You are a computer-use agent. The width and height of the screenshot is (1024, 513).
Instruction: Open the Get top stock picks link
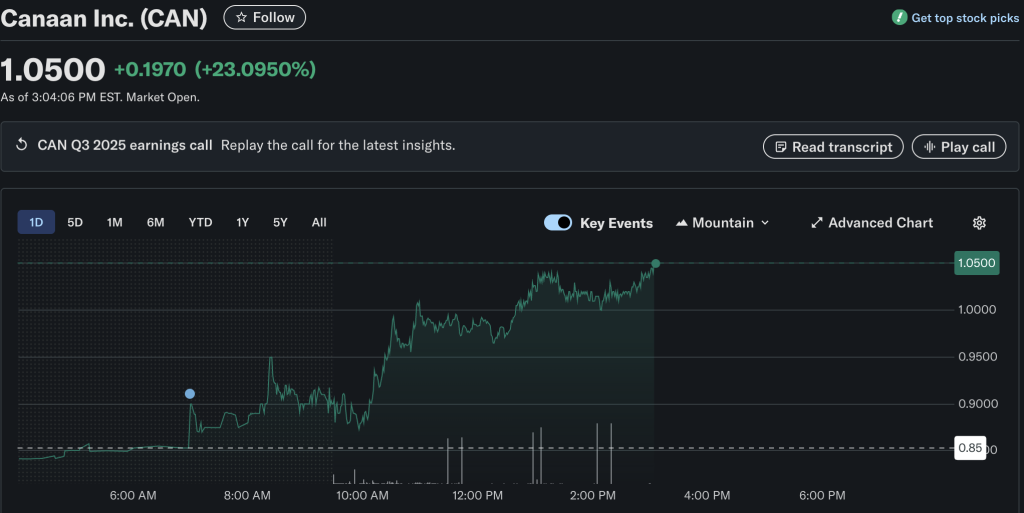tap(964, 18)
